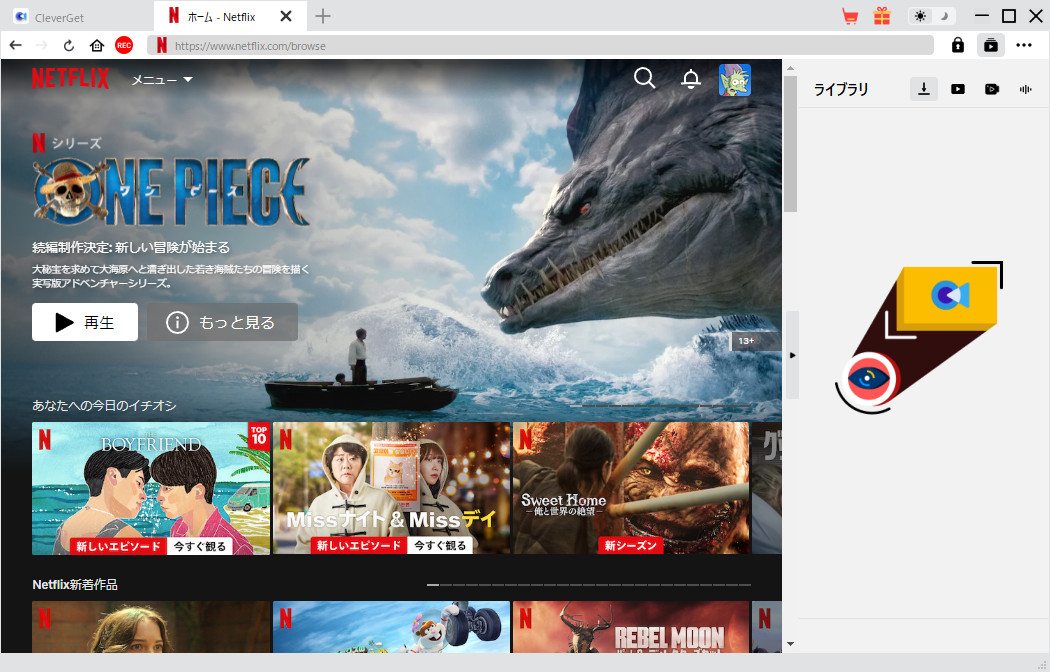The image size is (1050, 672).
Task: Open the gift box promotions icon
Action: pyautogui.click(x=882, y=16)
